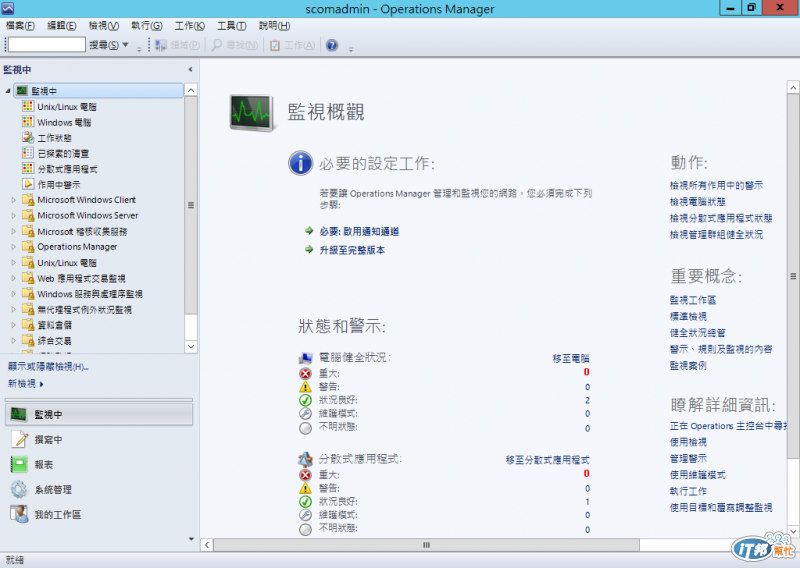
Task: Open the 說明 menu
Action: [274, 26]
